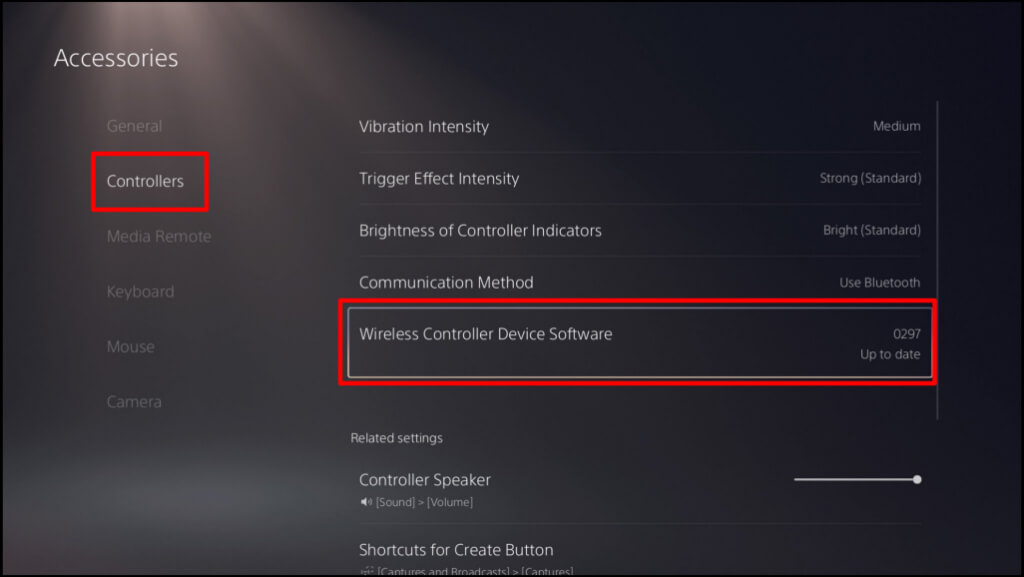Click the settings list scrollbar

click(937, 260)
